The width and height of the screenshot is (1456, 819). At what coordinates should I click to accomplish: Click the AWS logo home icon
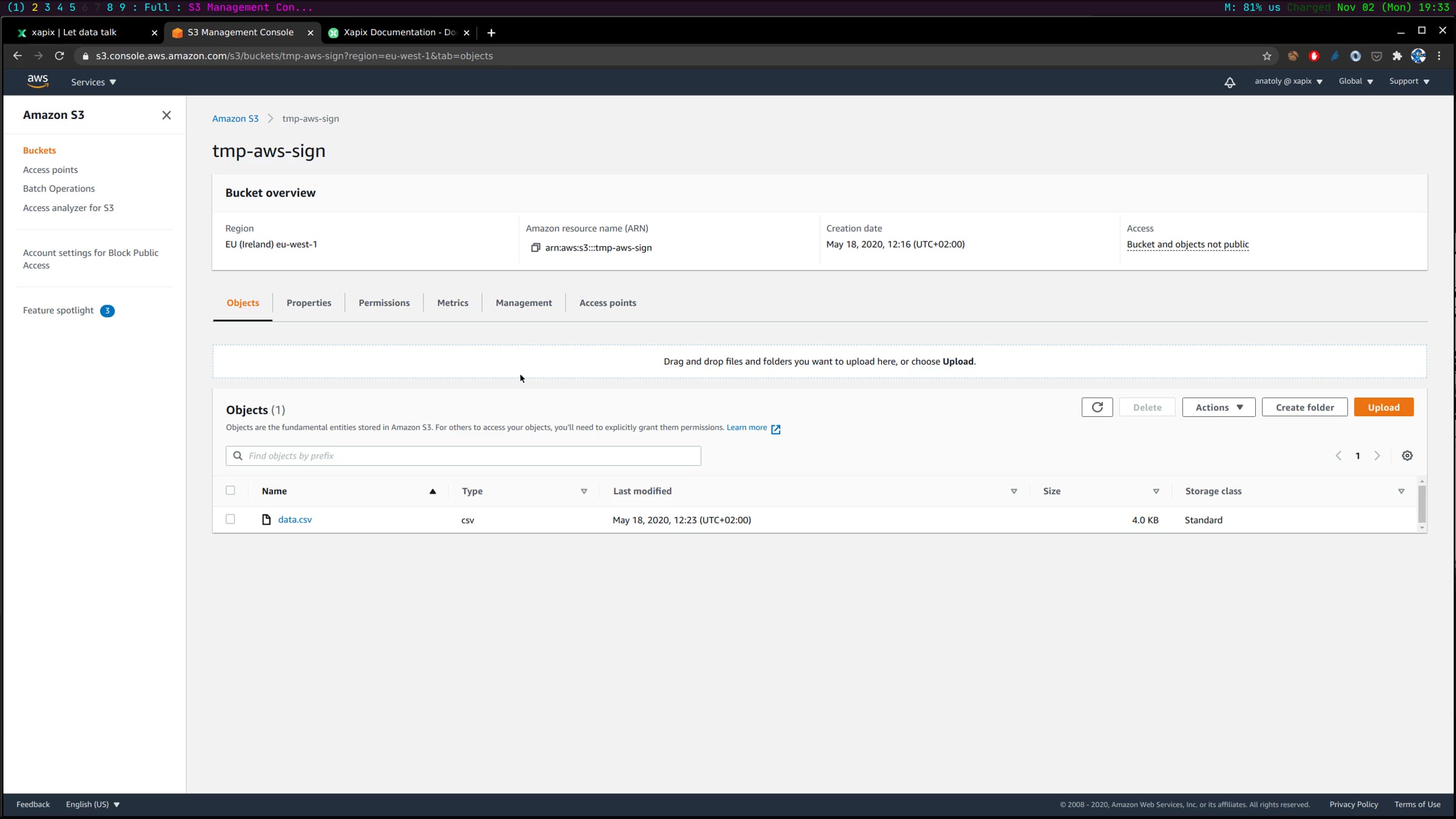coord(38,81)
